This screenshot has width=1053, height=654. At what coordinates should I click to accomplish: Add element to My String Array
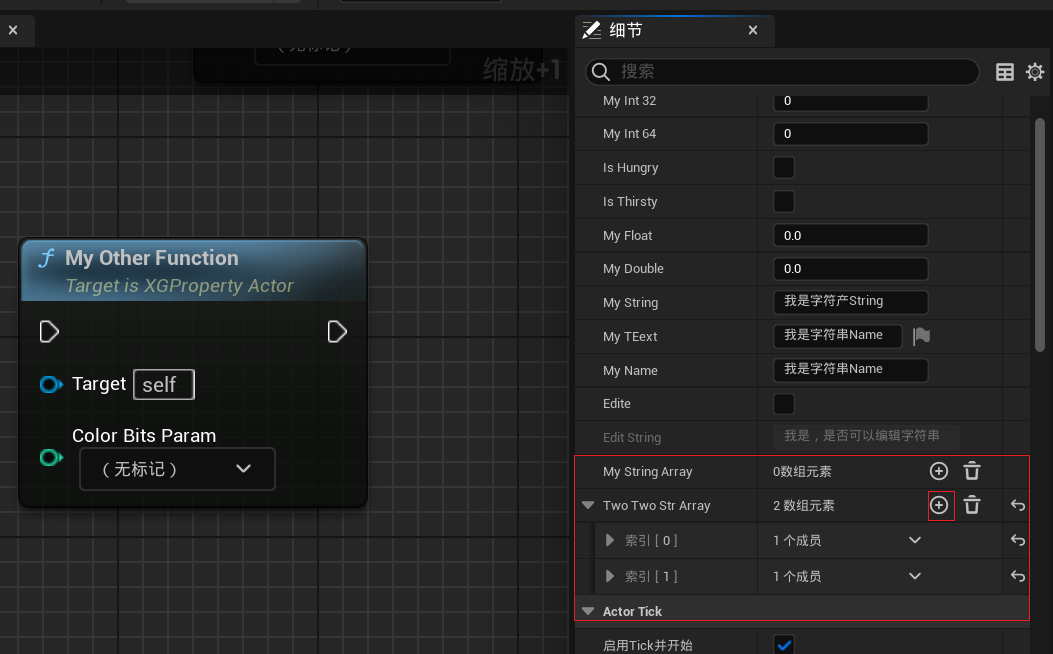click(x=938, y=471)
